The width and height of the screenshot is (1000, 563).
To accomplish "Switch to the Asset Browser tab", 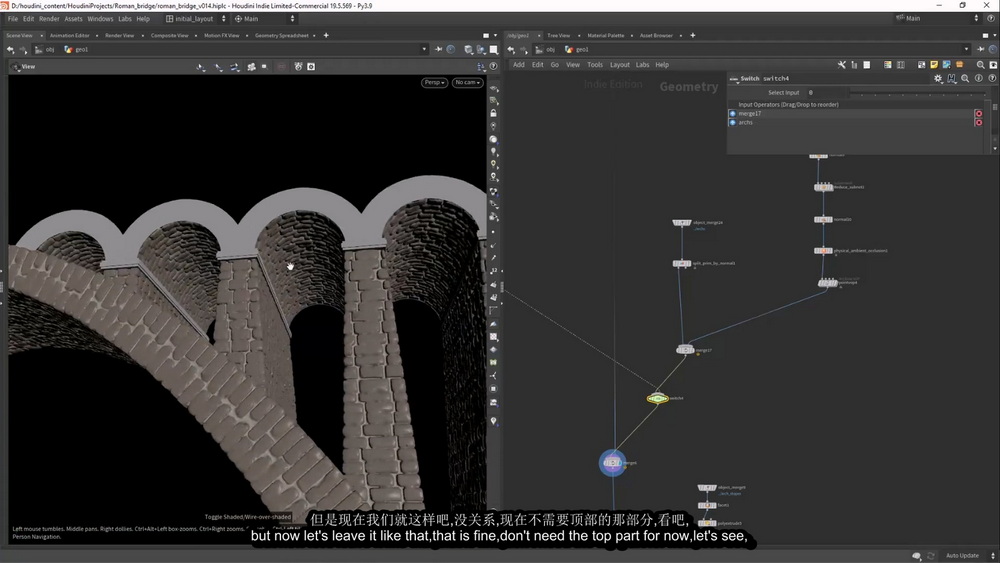I will click(656, 36).
